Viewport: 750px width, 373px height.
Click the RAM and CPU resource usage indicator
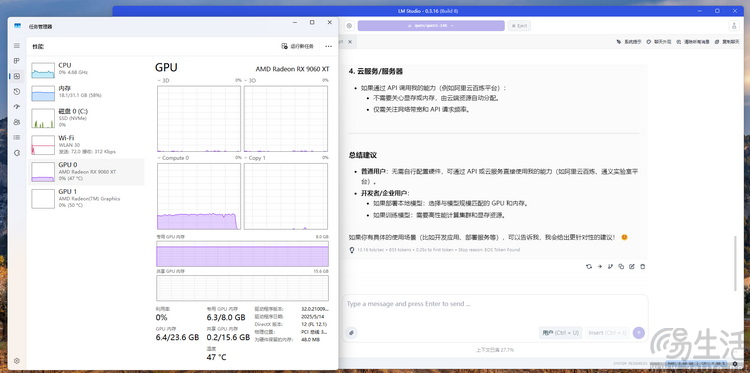coord(696,364)
